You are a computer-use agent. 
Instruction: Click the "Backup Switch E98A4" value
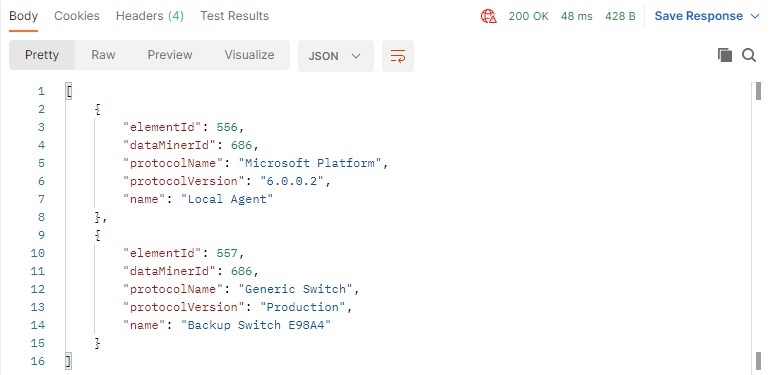point(256,325)
